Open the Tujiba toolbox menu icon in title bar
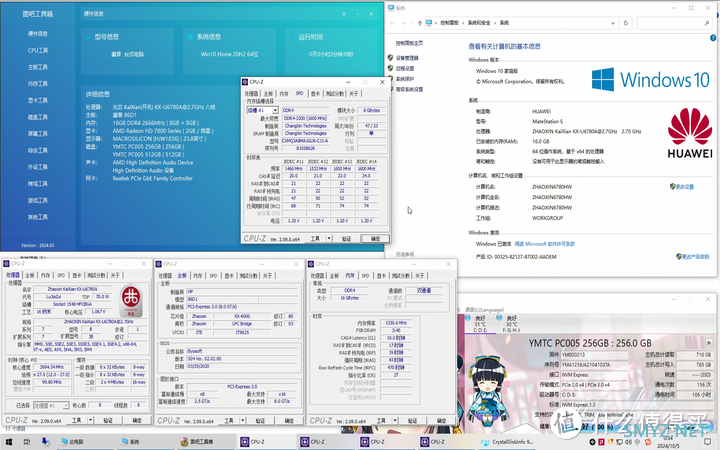The image size is (720, 450). [344, 14]
